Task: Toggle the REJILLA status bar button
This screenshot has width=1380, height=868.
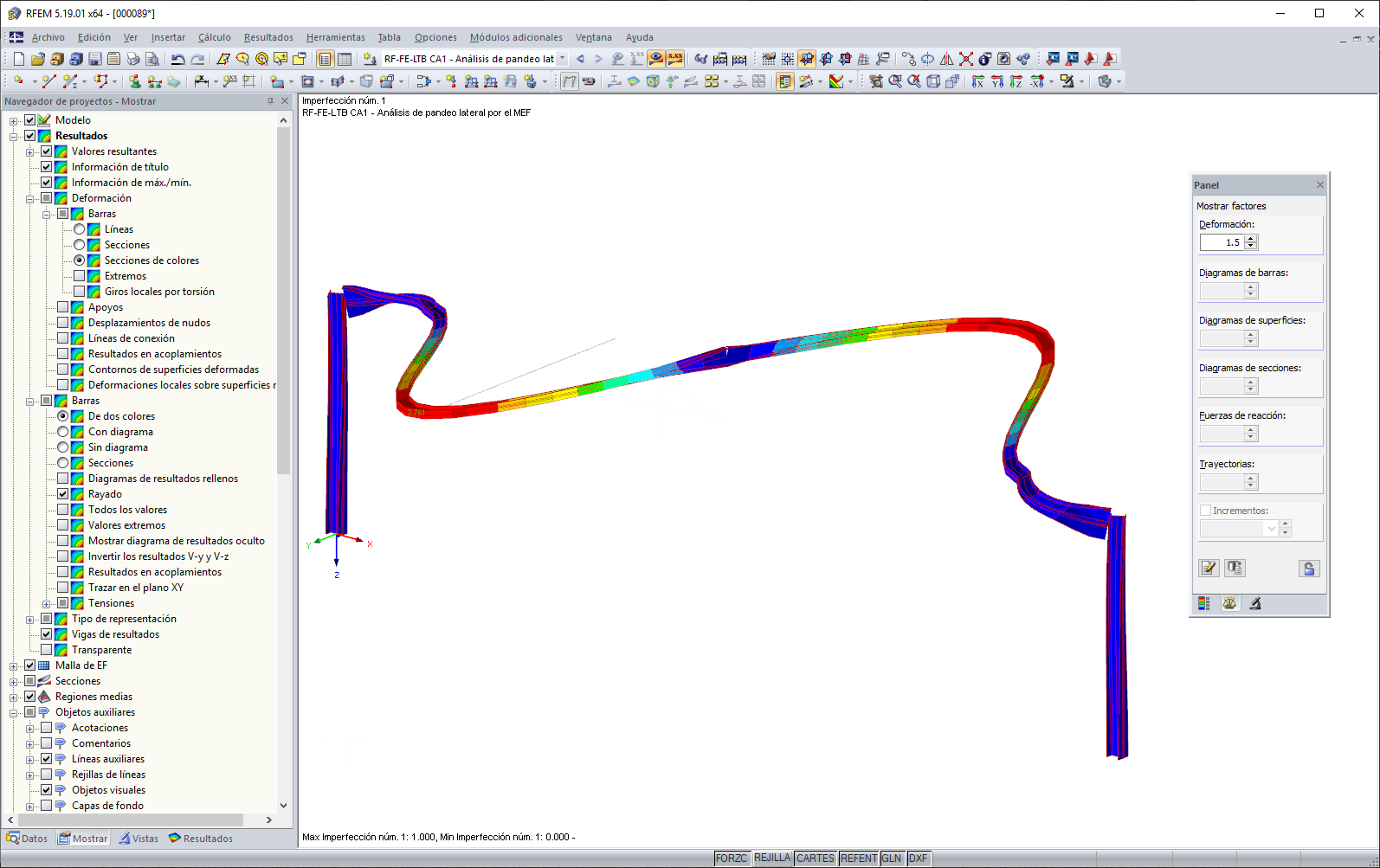Action: tap(772, 858)
